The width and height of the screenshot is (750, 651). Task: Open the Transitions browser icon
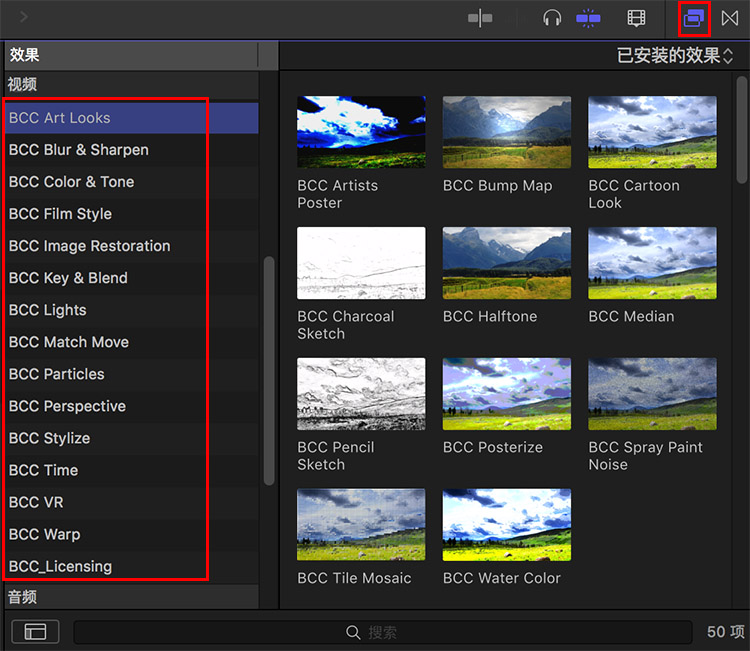730,18
